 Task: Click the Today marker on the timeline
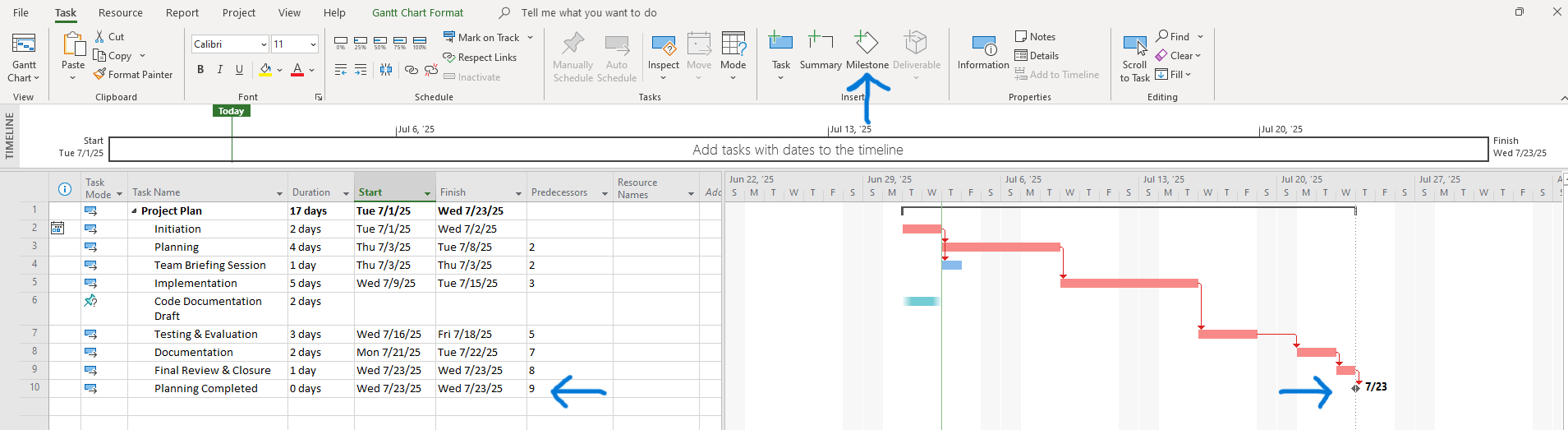coord(231,111)
